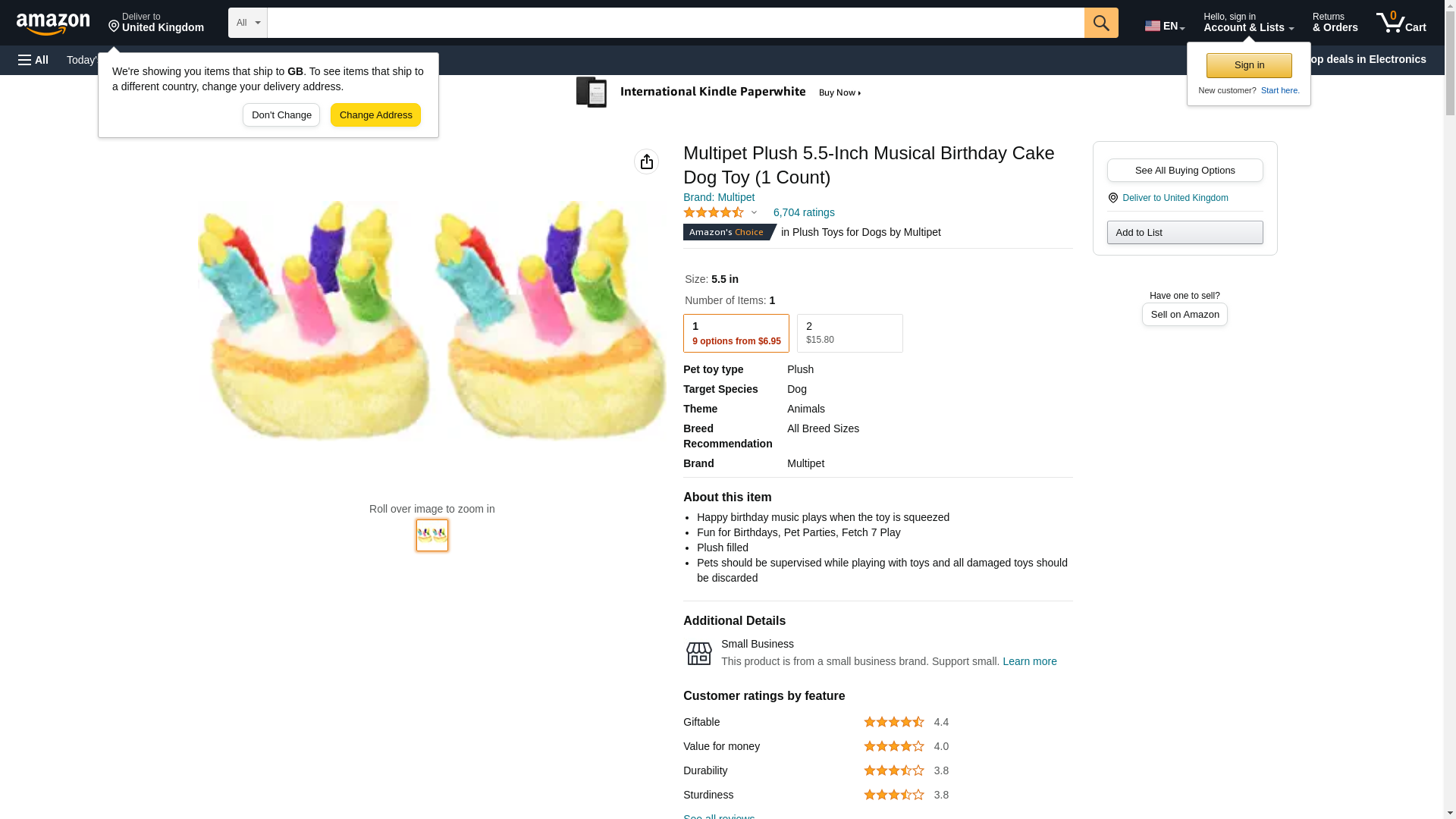The height and width of the screenshot is (819, 1456).
Task: Click the Amazon logo
Action: tap(53, 24)
